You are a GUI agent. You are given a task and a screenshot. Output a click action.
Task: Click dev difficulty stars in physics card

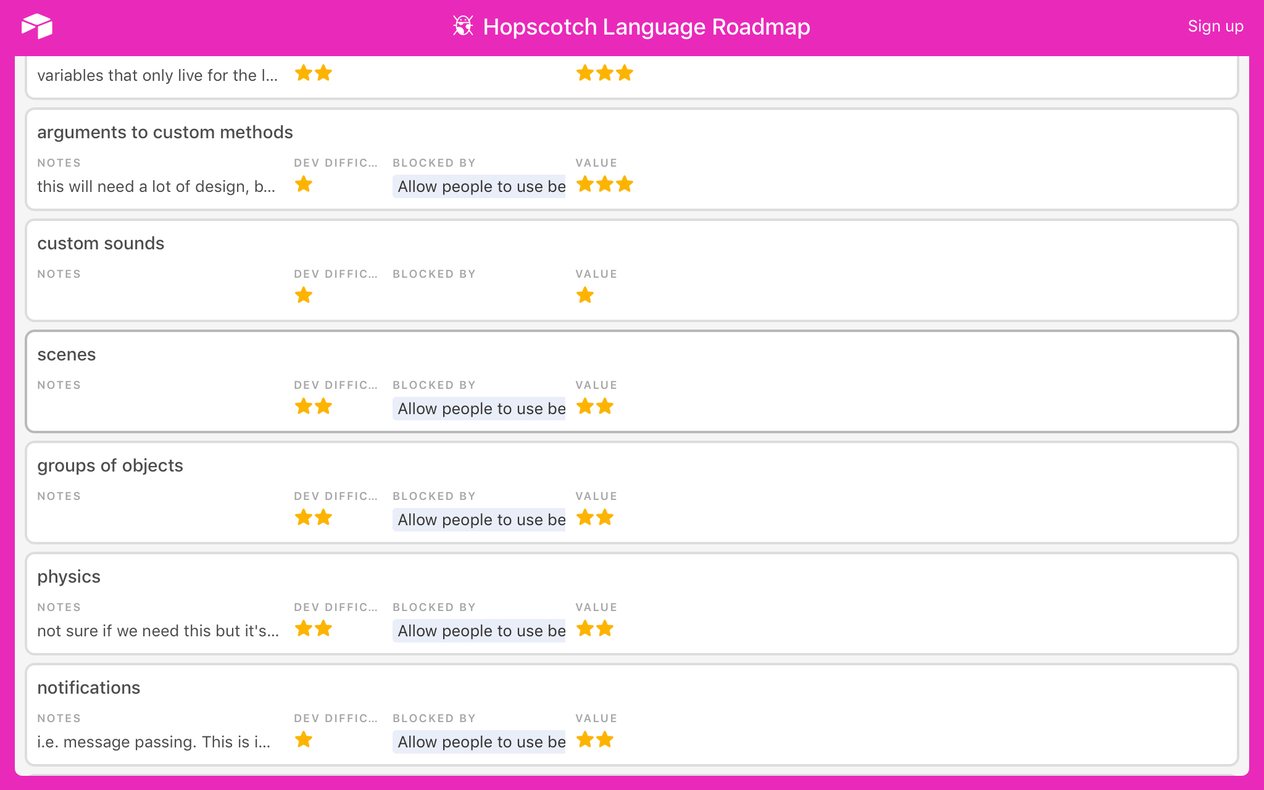tap(314, 628)
